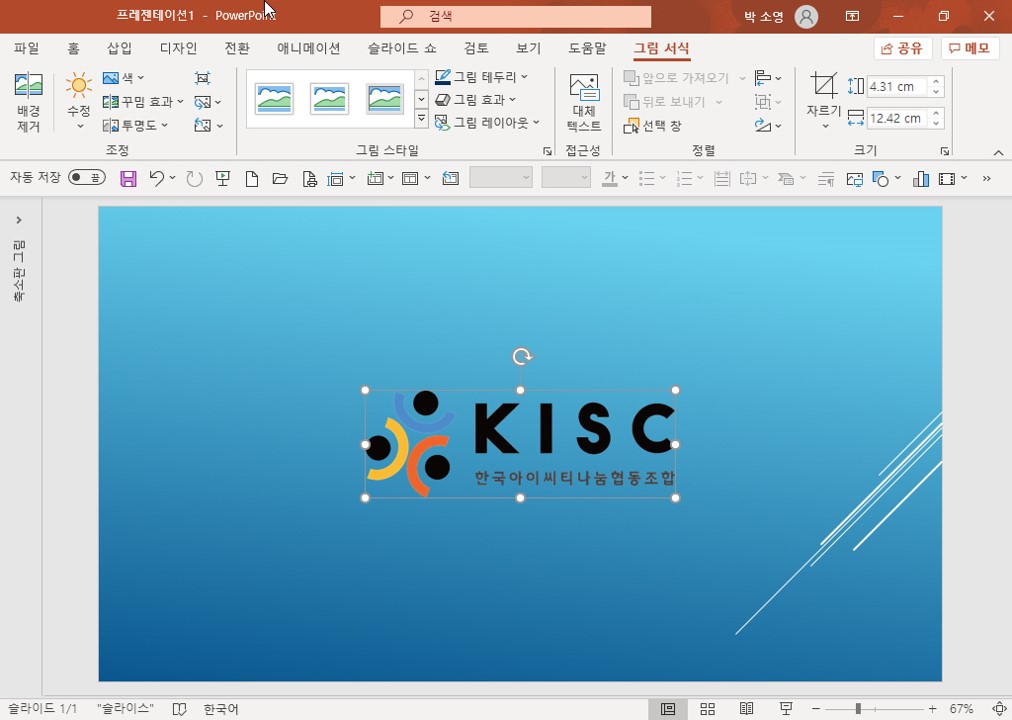Expand the thumbnail pane chevron
This screenshot has width=1012, height=720.
pyautogui.click(x=19, y=220)
